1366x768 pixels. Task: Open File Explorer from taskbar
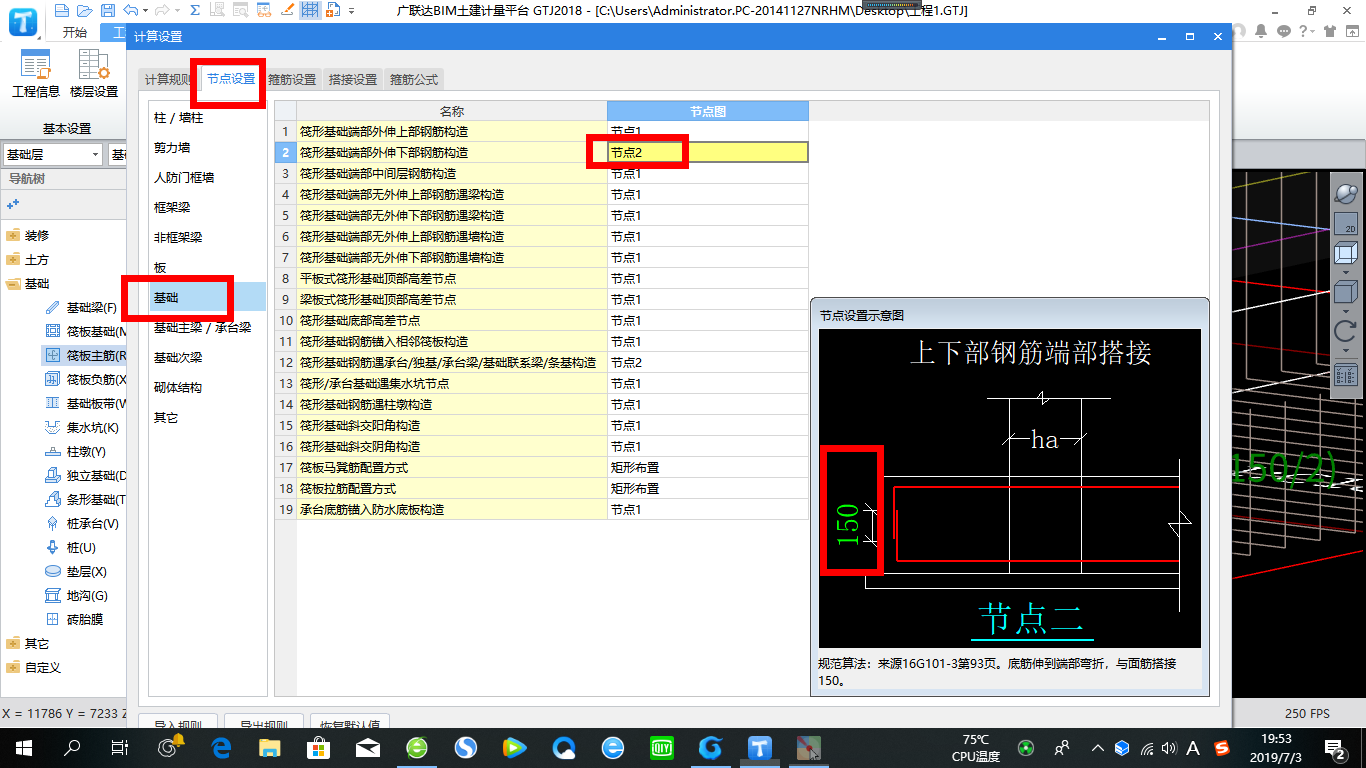click(x=269, y=747)
